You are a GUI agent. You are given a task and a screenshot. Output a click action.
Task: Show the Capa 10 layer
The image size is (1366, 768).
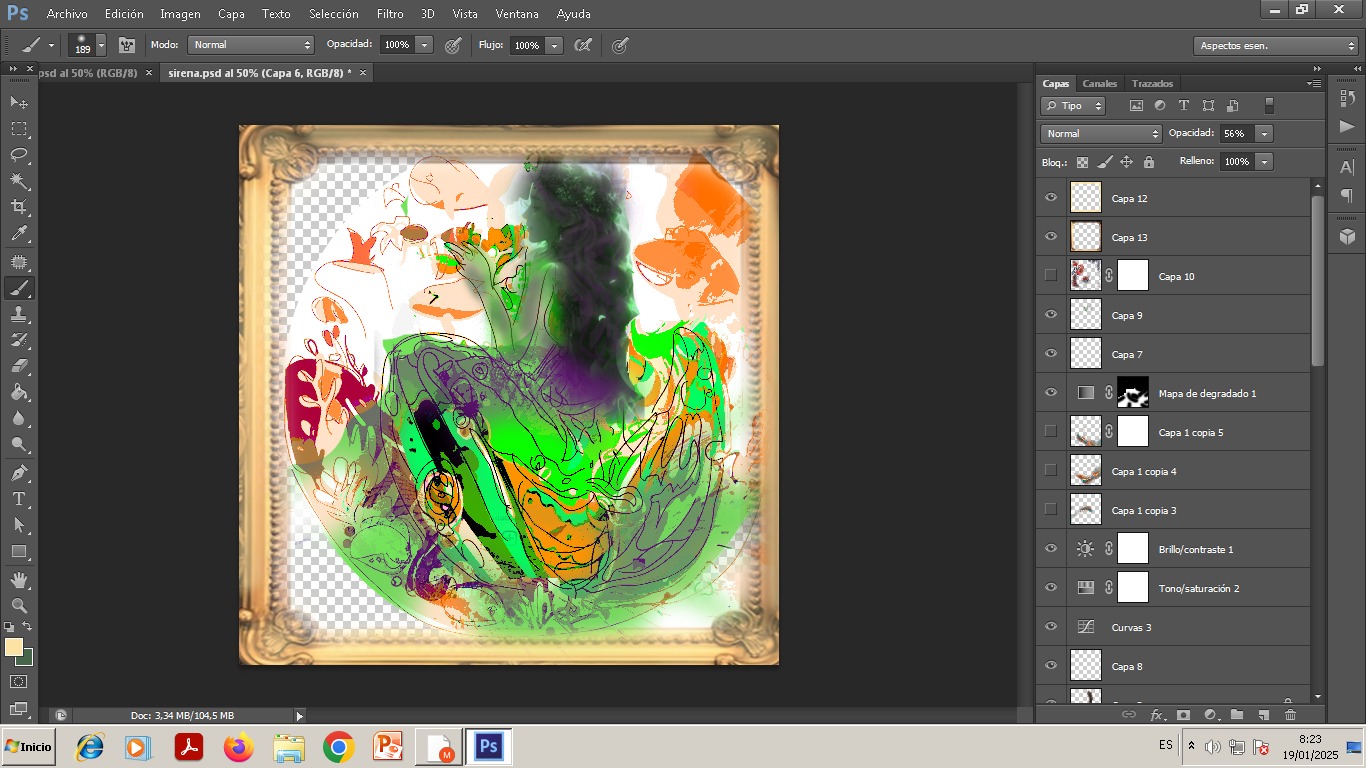(1050, 276)
